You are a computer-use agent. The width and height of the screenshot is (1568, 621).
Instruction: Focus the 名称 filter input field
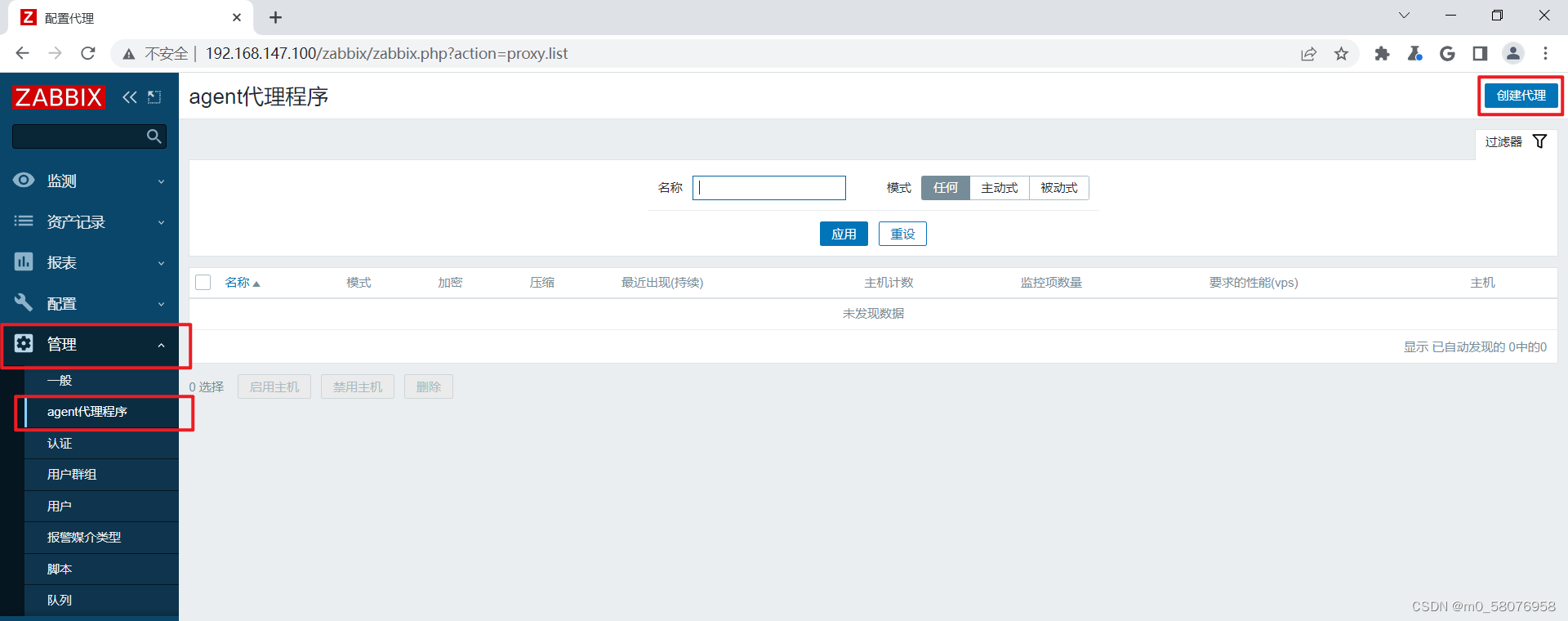pos(769,188)
